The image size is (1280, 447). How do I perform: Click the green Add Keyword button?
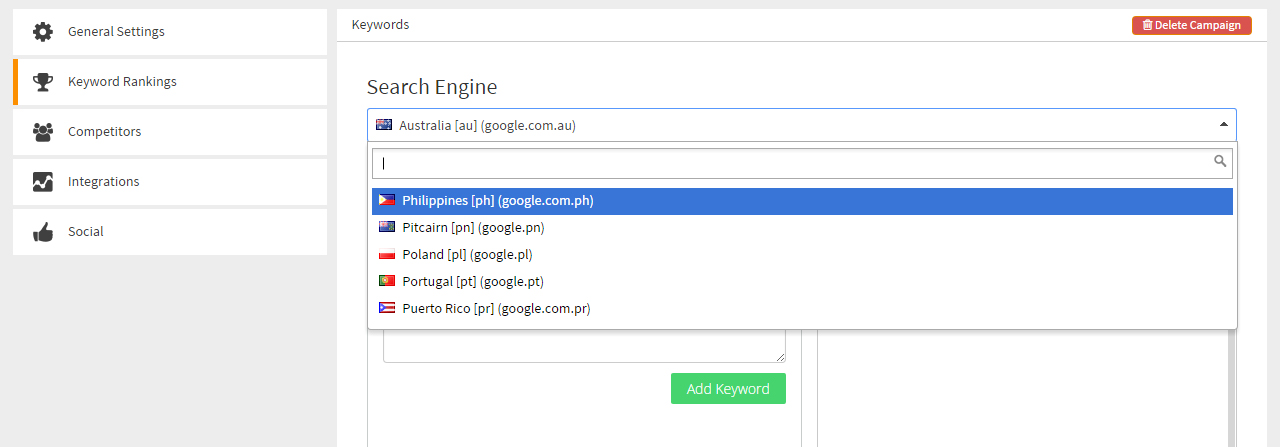point(728,389)
